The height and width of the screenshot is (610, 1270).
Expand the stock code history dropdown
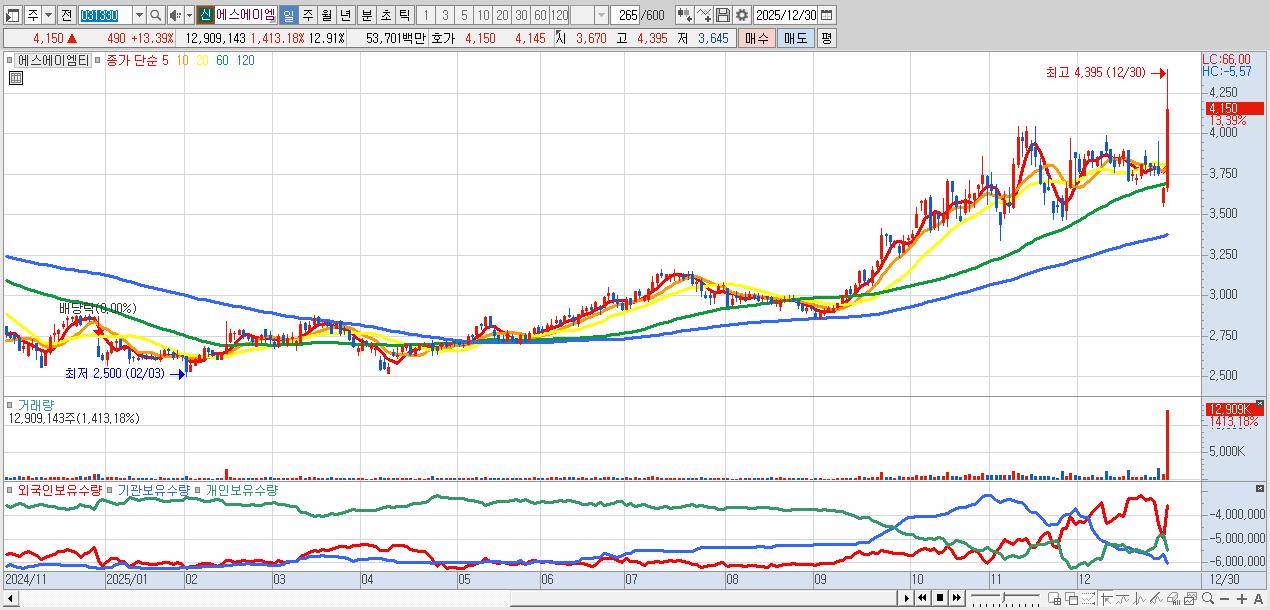[139, 15]
